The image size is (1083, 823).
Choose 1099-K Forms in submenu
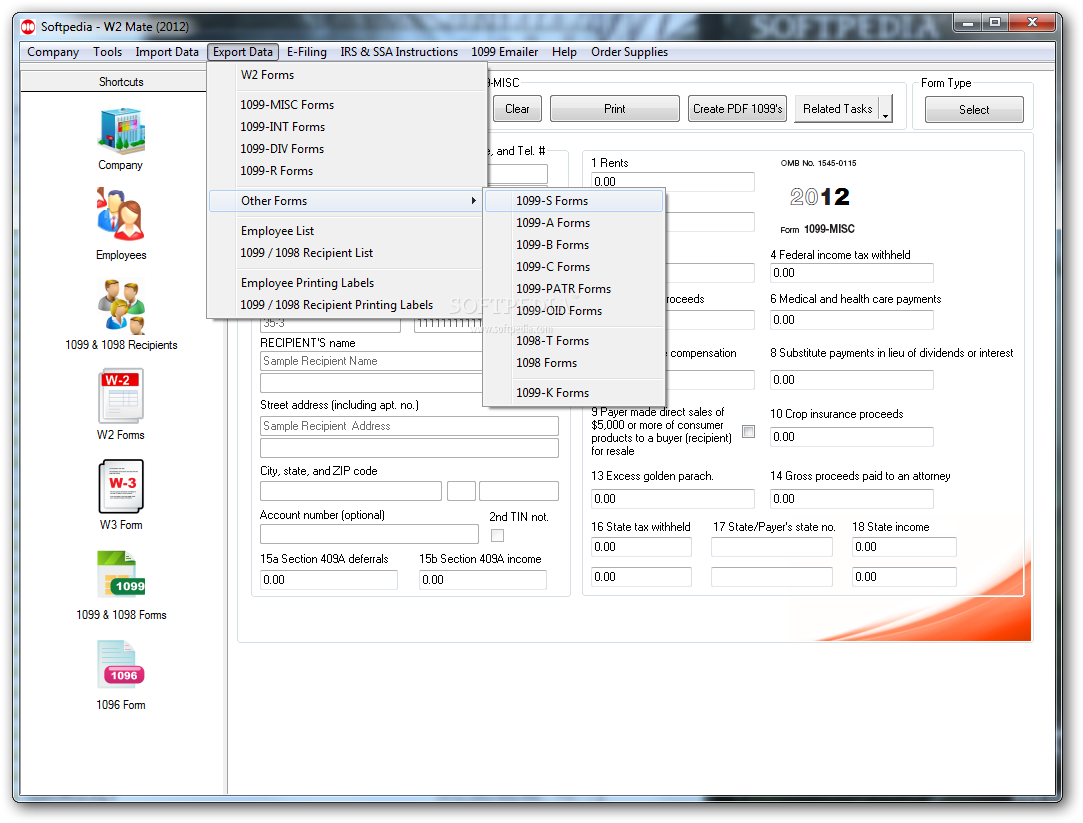pos(574,393)
